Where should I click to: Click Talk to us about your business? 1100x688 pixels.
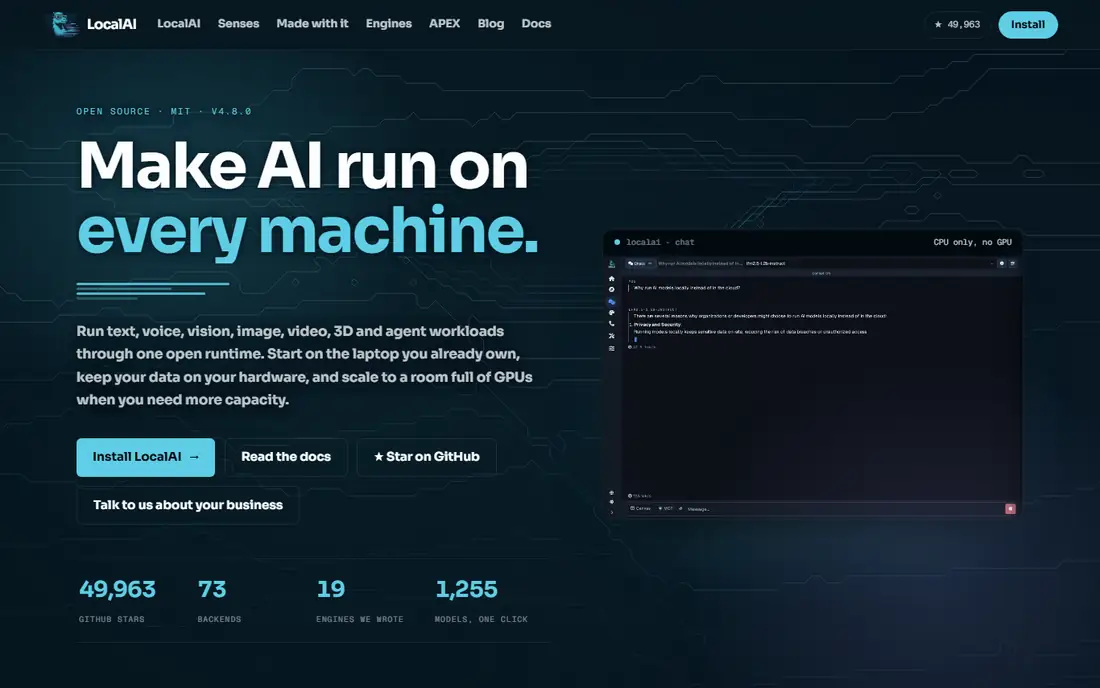point(188,505)
